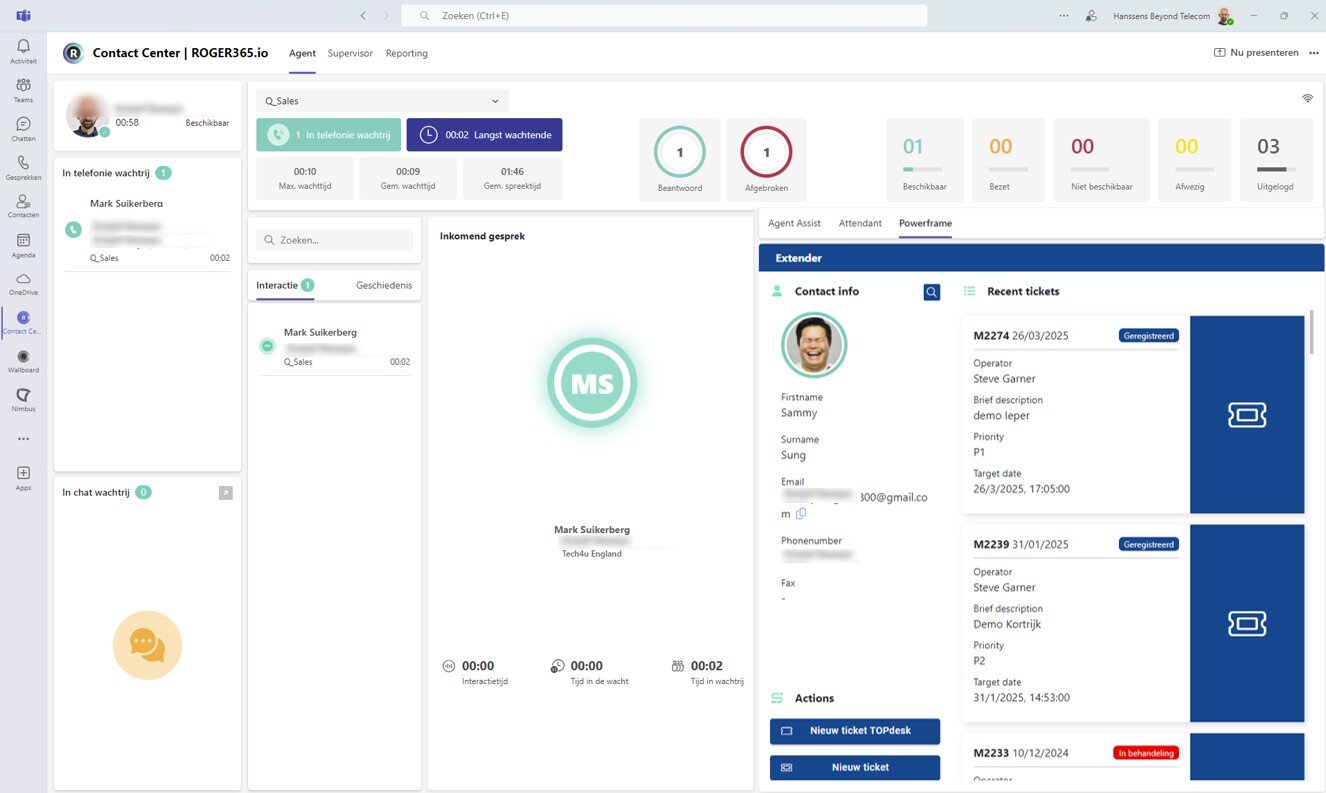Answer queued call from Mark Suikerberg
The width and height of the screenshot is (1326, 793).
click(73, 229)
